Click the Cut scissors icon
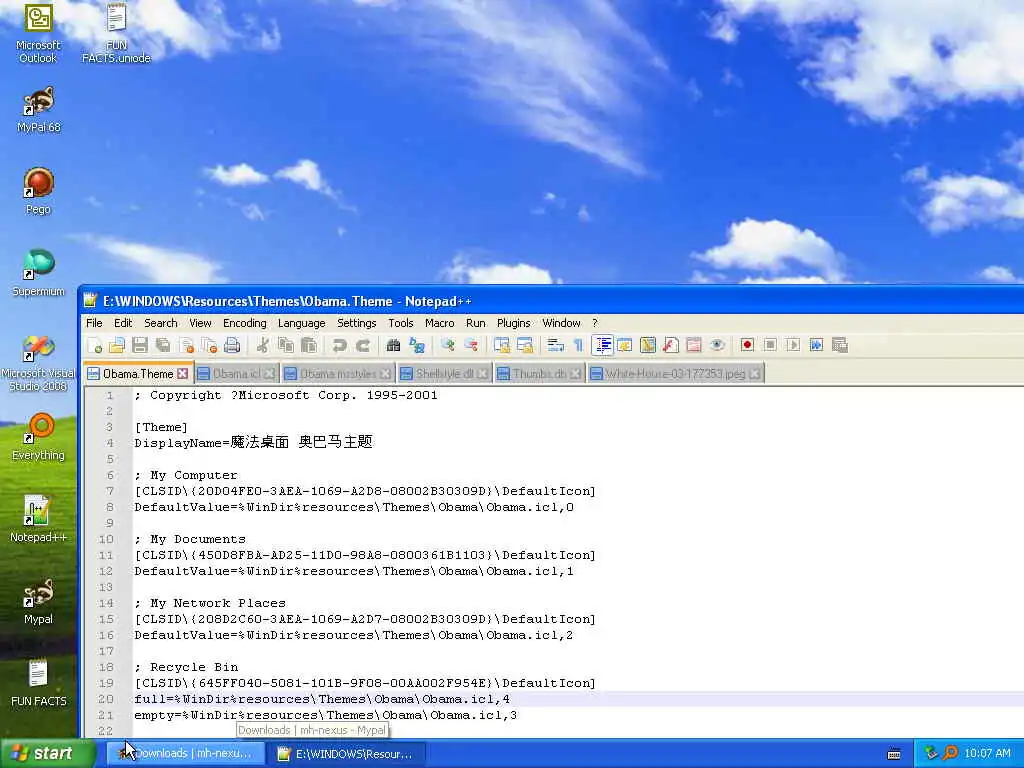The image size is (1024, 768). [263, 345]
